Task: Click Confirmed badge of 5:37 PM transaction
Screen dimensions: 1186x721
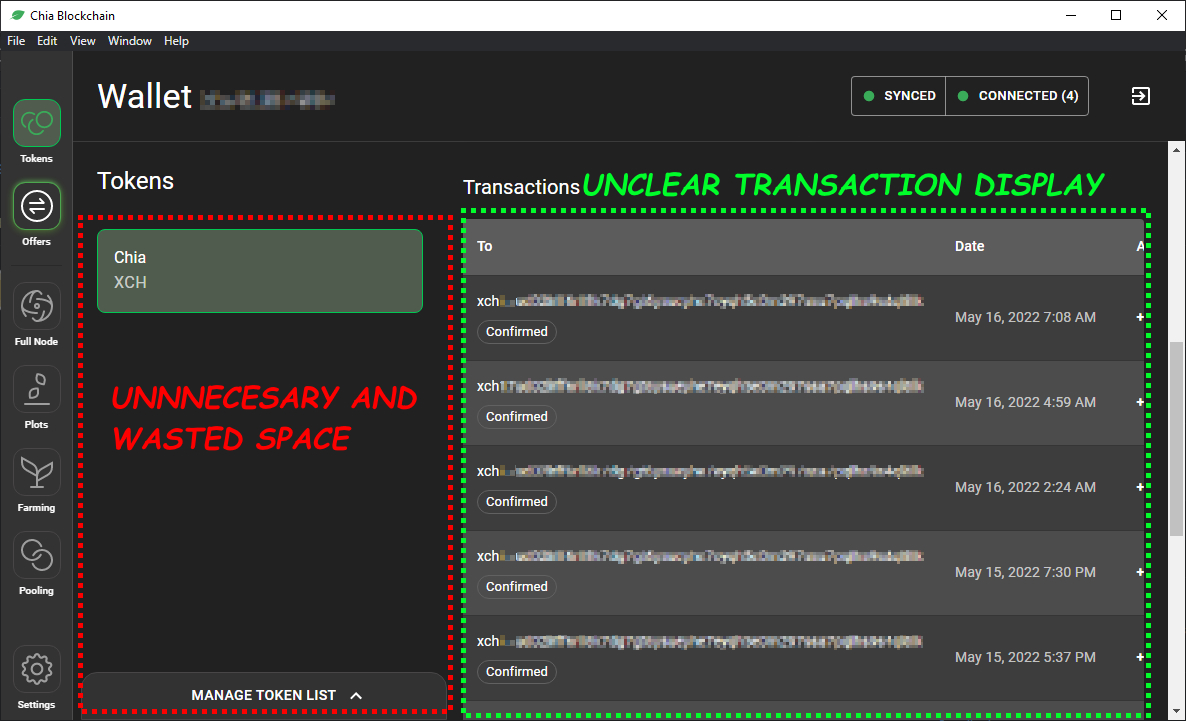Action: tap(517, 671)
